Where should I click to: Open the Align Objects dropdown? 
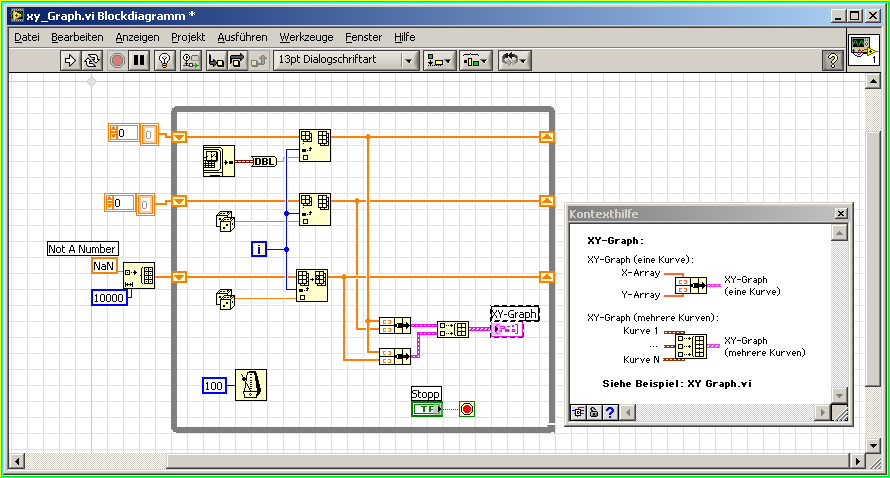click(x=438, y=60)
